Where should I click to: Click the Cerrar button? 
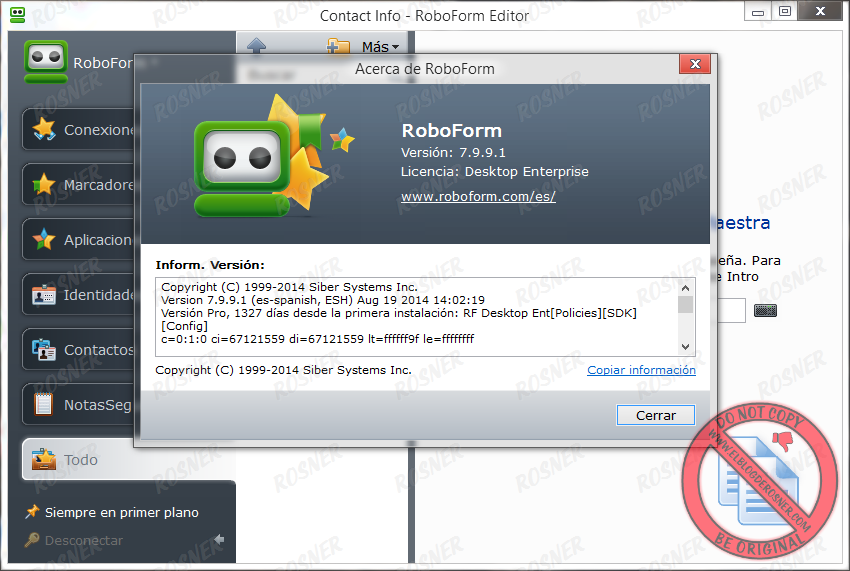[655, 415]
